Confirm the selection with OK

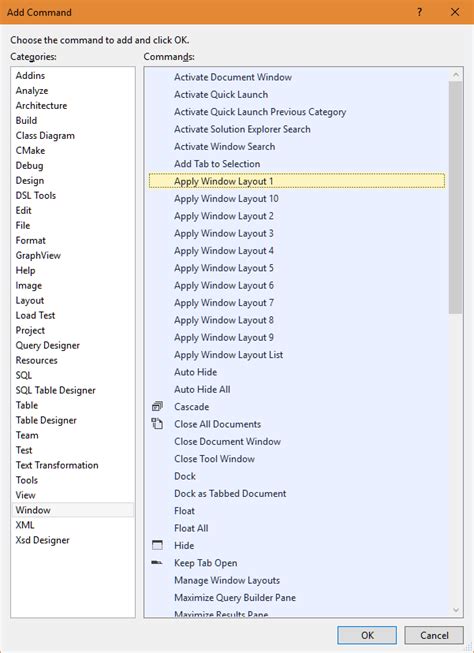point(367,635)
